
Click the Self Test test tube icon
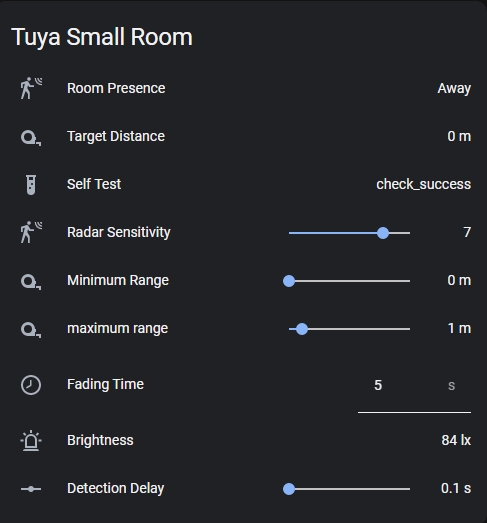tap(31, 185)
